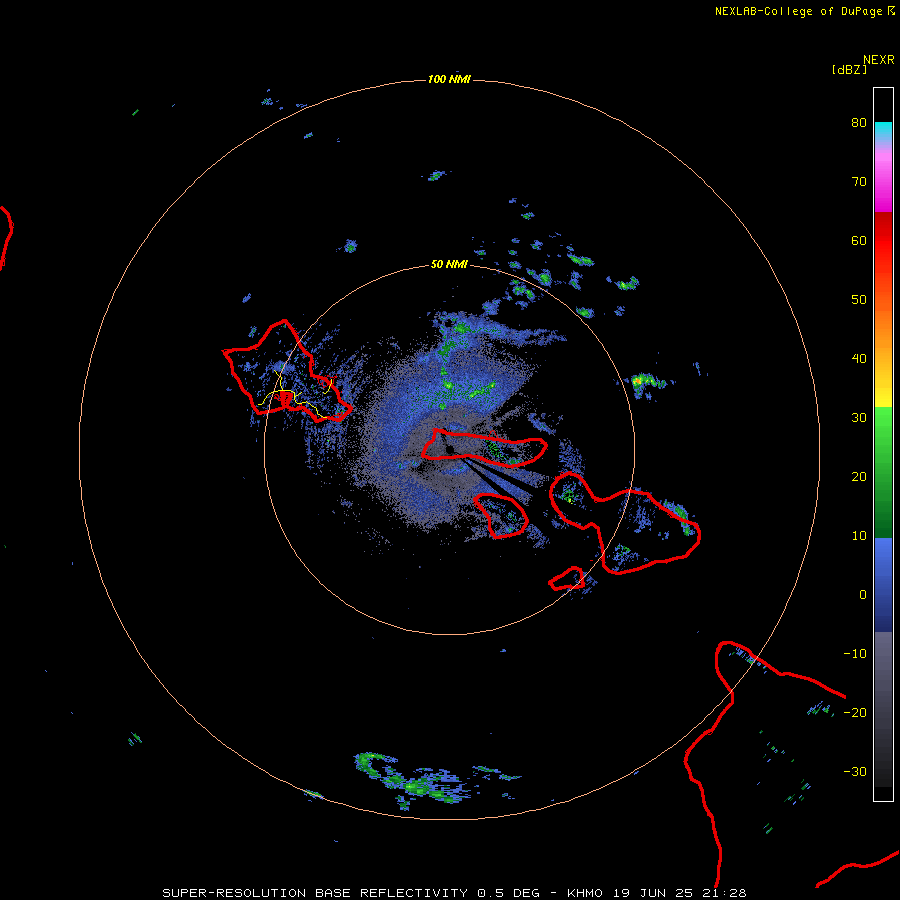Click the 10 value on dBZ legend

[x=859, y=536]
